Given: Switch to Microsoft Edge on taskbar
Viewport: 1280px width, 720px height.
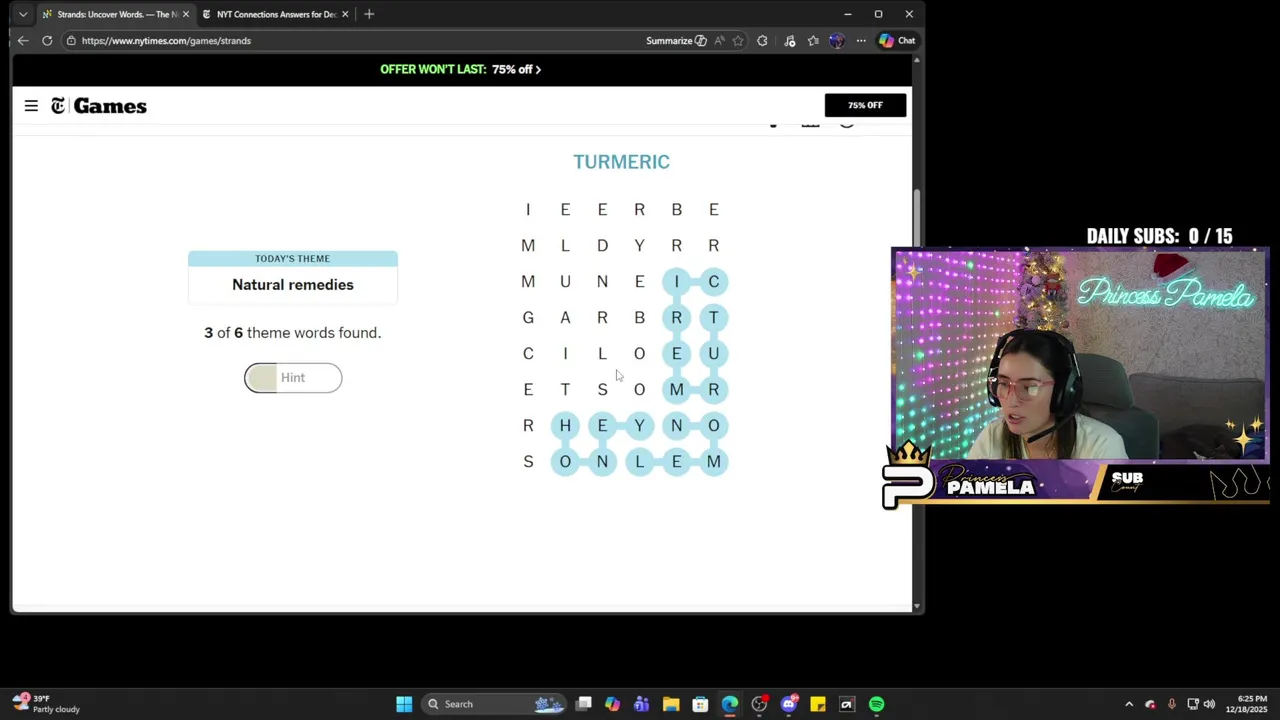Looking at the screenshot, I should coord(729,704).
